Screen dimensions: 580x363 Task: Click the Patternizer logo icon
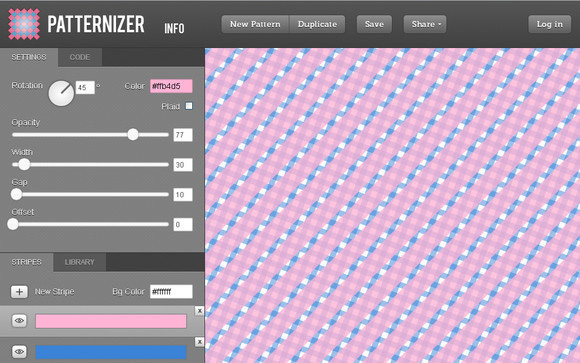point(24,24)
